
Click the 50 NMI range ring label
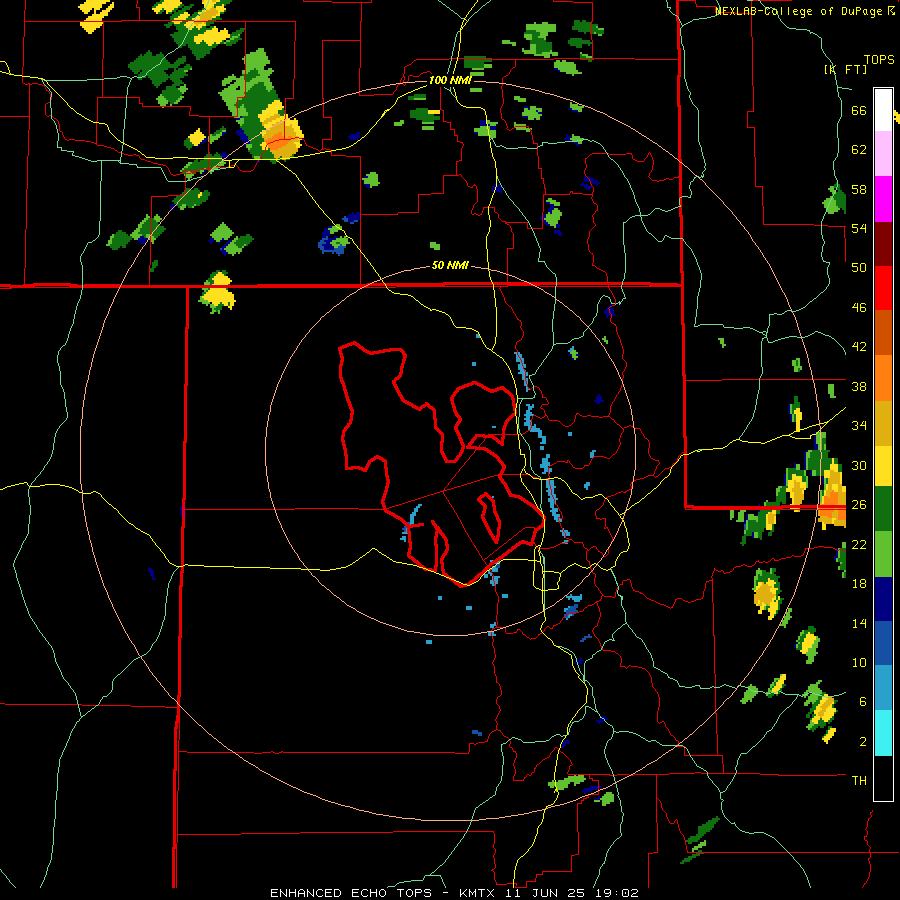pos(450,266)
